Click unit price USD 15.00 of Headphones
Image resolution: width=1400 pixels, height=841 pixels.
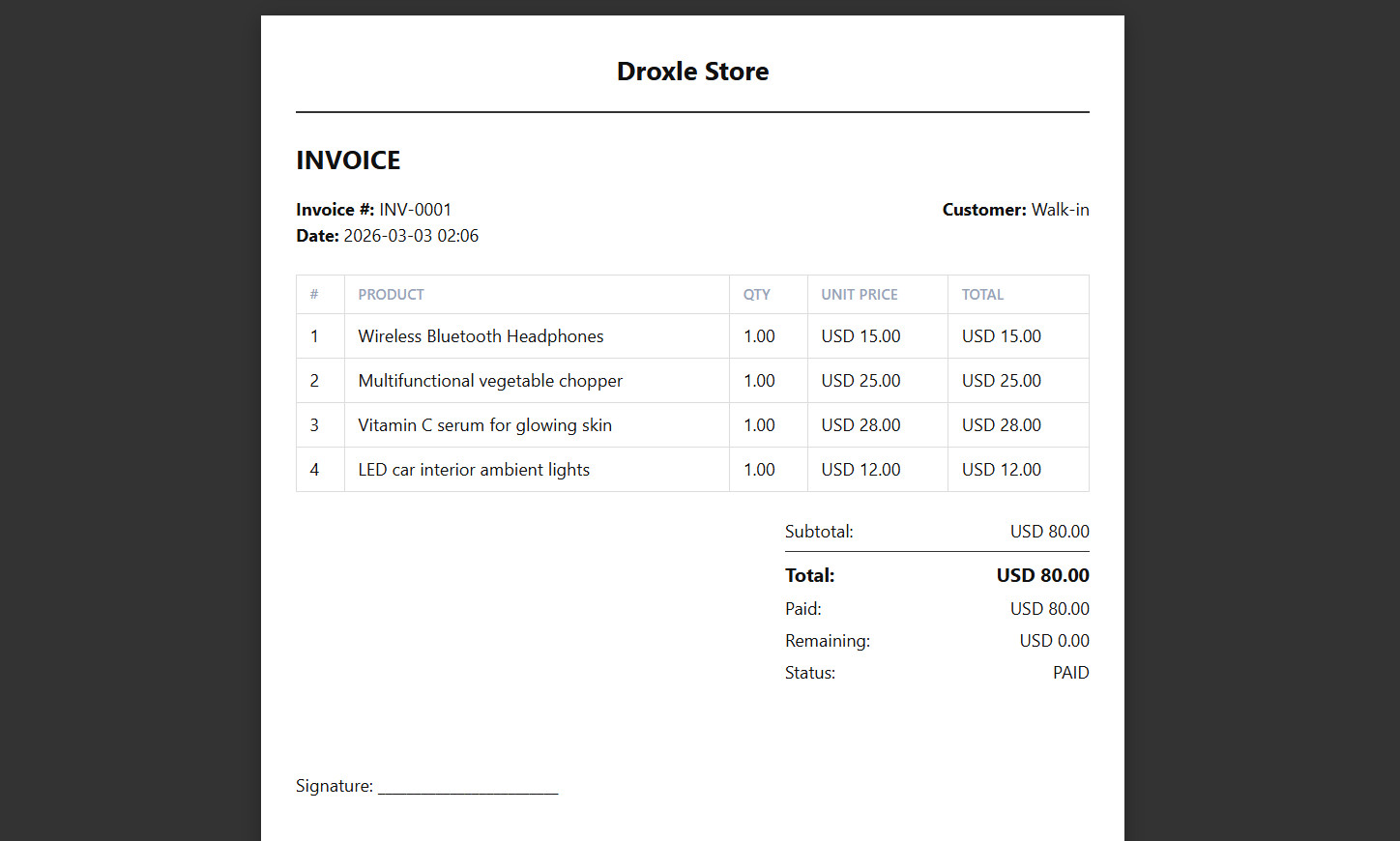click(860, 336)
